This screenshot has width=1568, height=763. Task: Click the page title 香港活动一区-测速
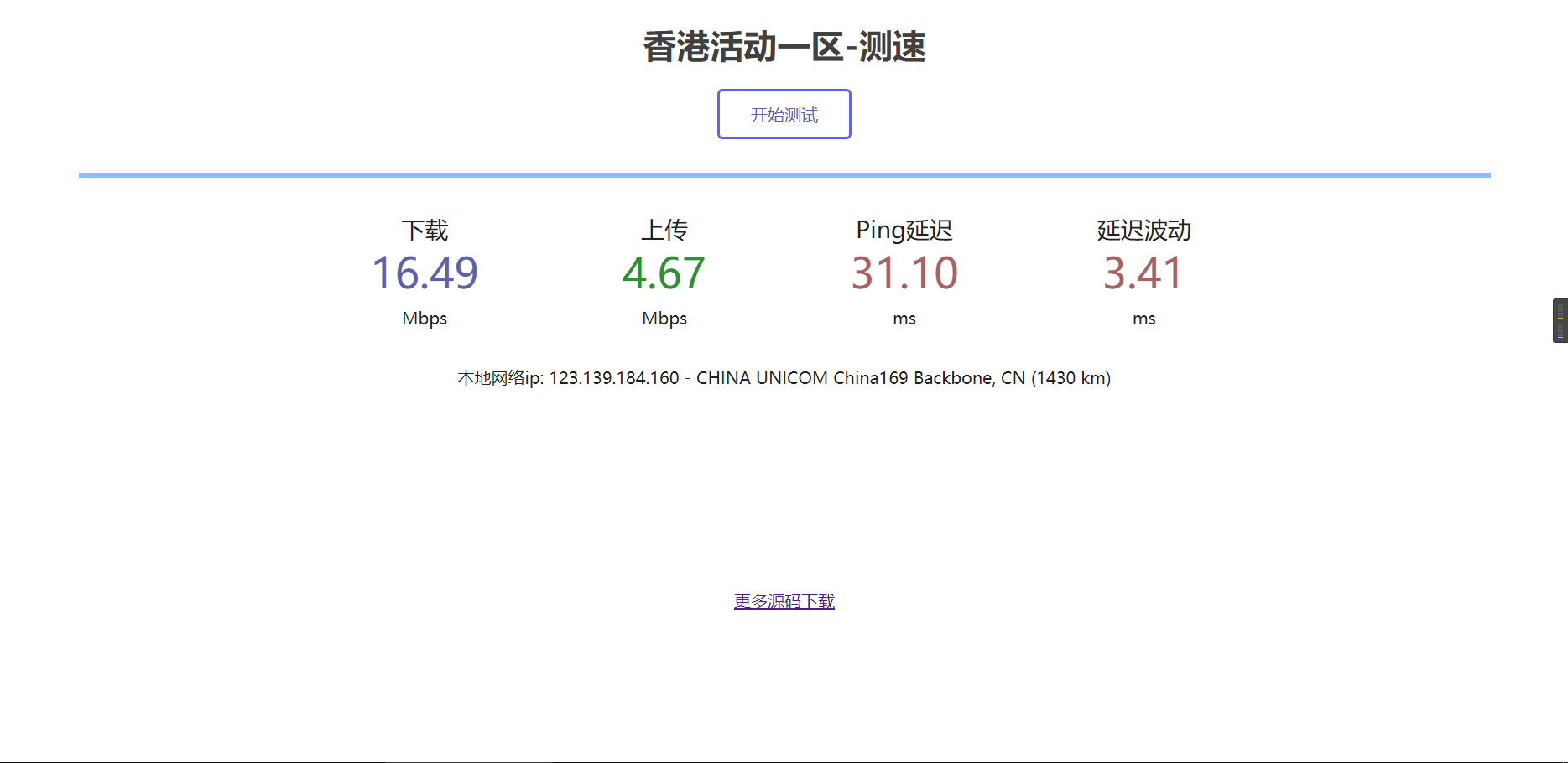[784, 48]
